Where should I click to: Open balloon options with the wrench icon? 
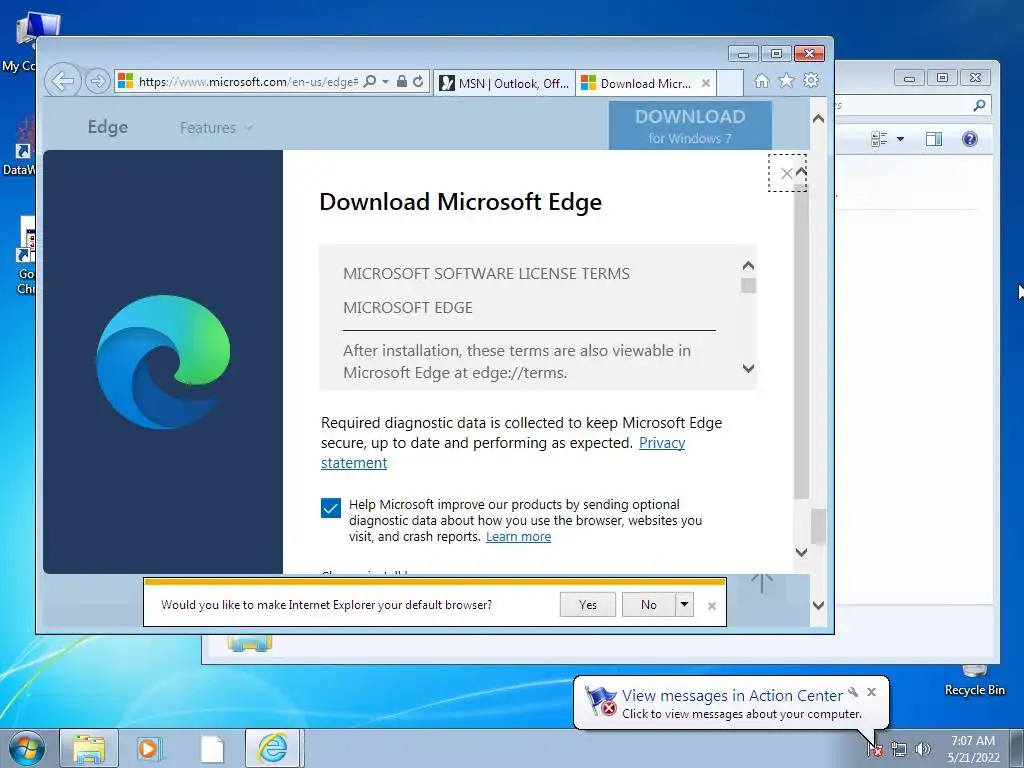[853, 692]
